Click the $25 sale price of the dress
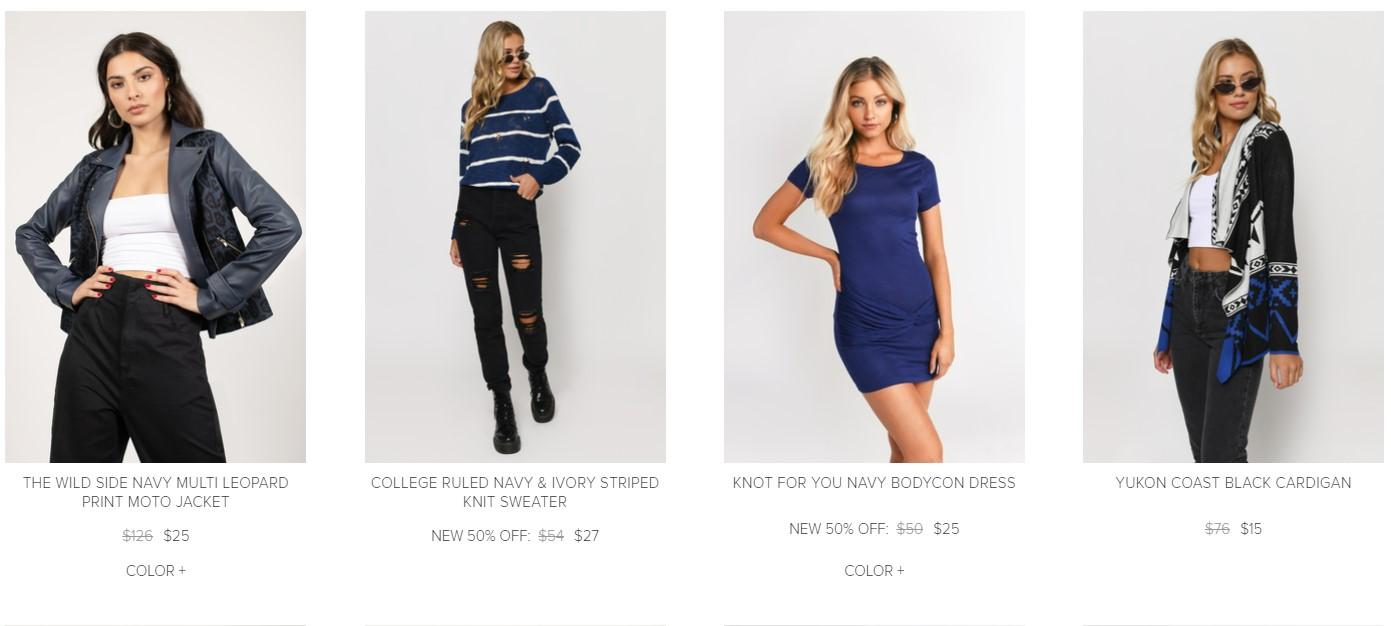Image resolution: width=1391 pixels, height=626 pixels. pos(946,529)
